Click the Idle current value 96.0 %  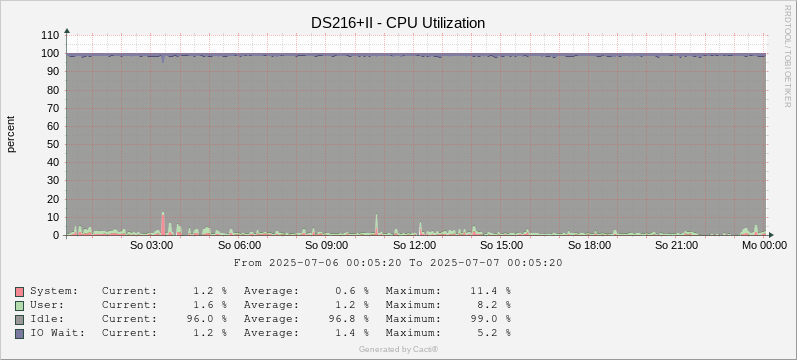206,319
